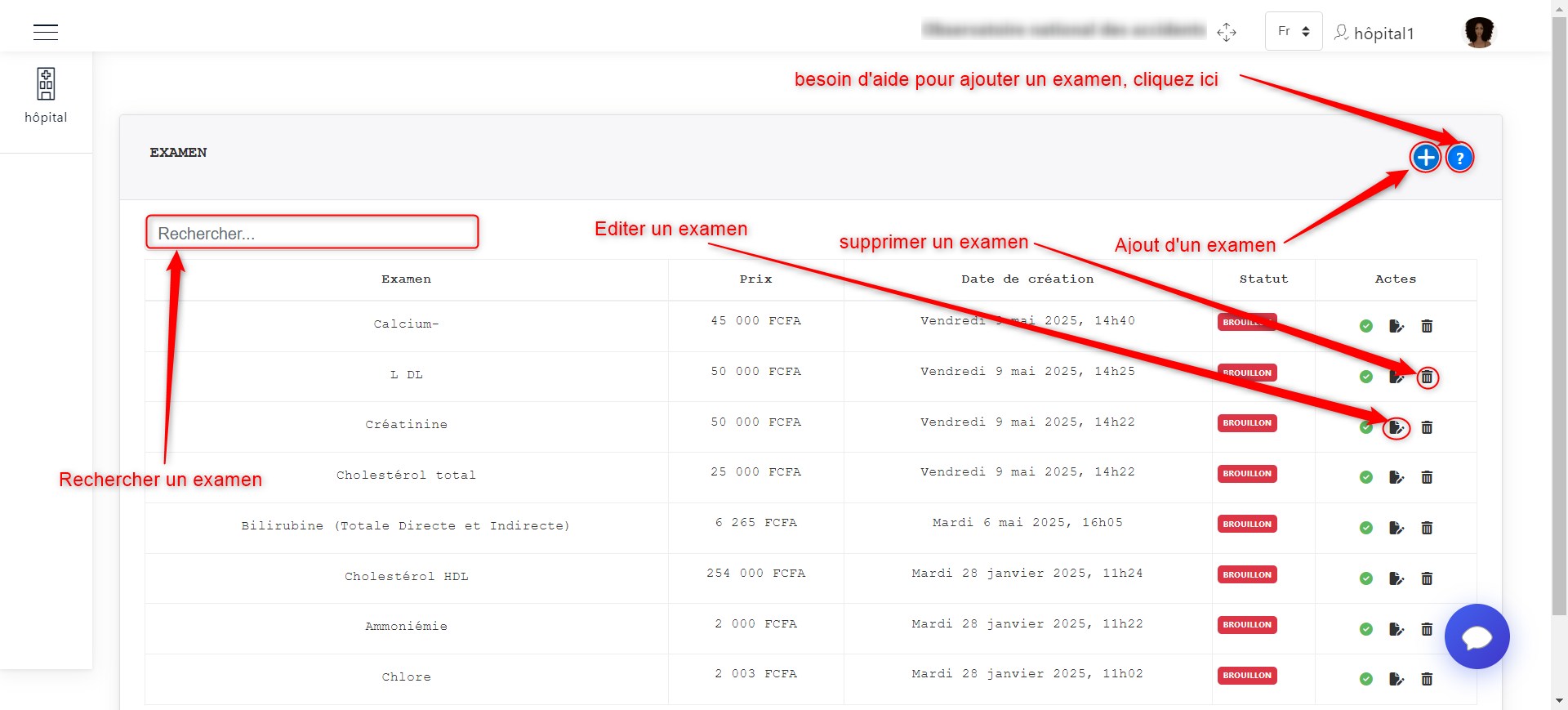Validate the Bilirubine exam green check

tap(1366, 528)
